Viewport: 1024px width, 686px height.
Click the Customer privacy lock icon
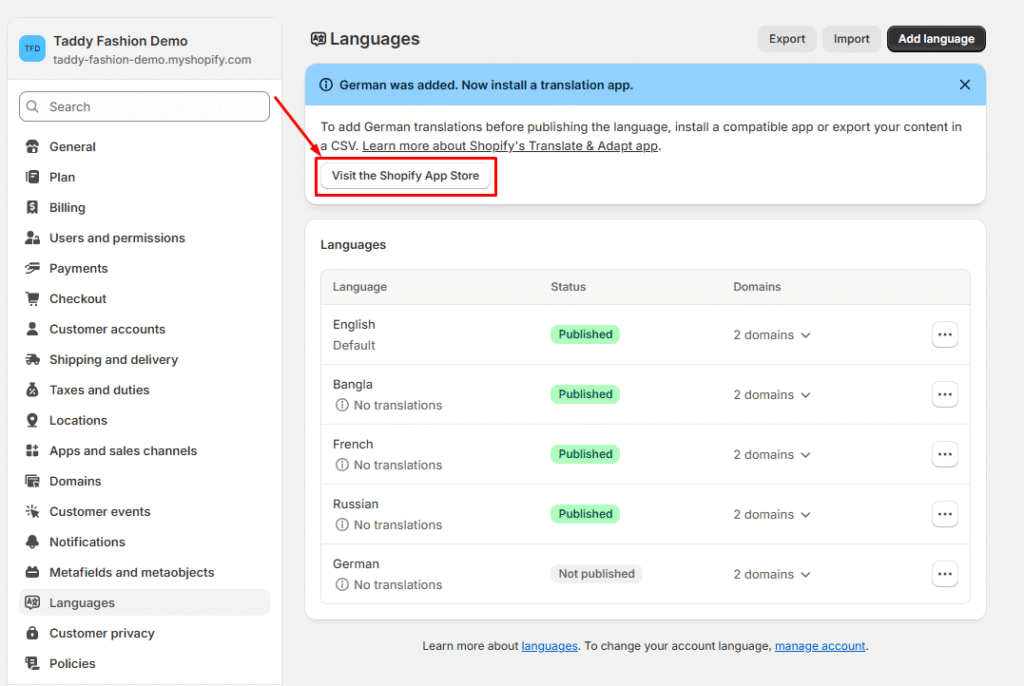tap(32, 633)
